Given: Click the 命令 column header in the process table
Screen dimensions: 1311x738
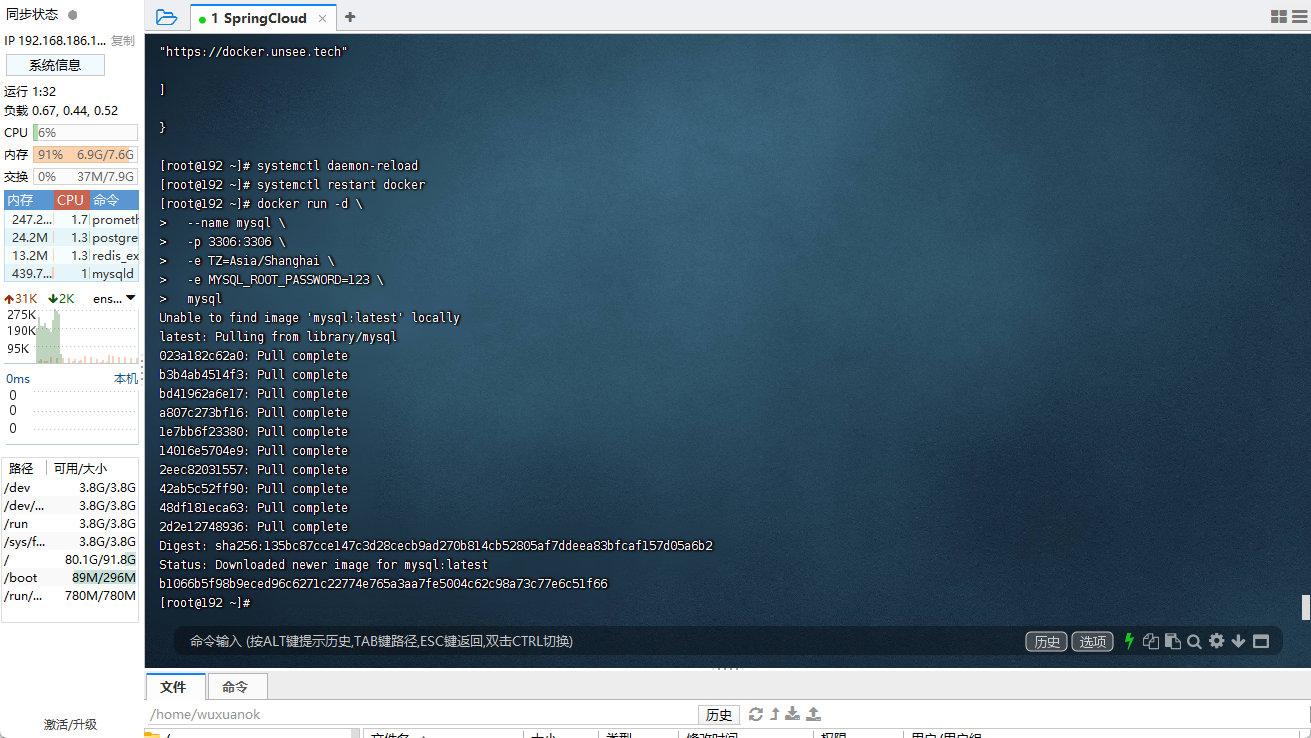Looking at the screenshot, I should tap(114, 200).
